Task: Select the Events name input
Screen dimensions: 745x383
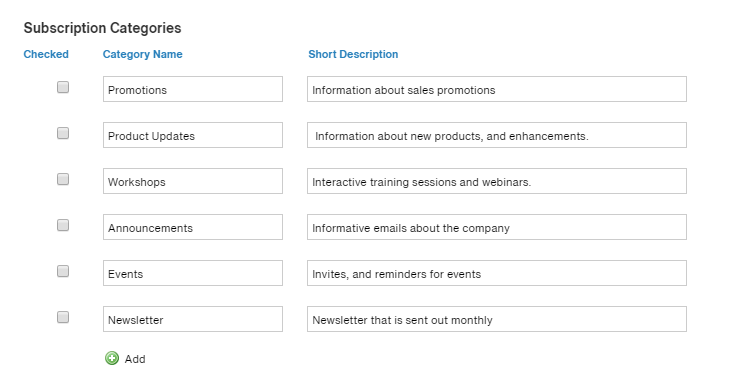Action: (x=193, y=273)
